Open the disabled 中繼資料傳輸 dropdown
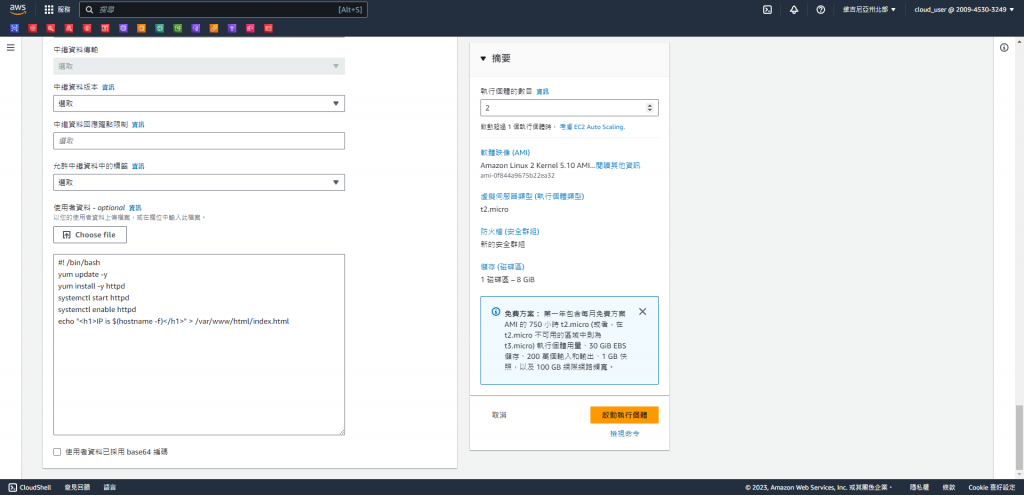This screenshot has width=1024, height=495. pos(199,66)
